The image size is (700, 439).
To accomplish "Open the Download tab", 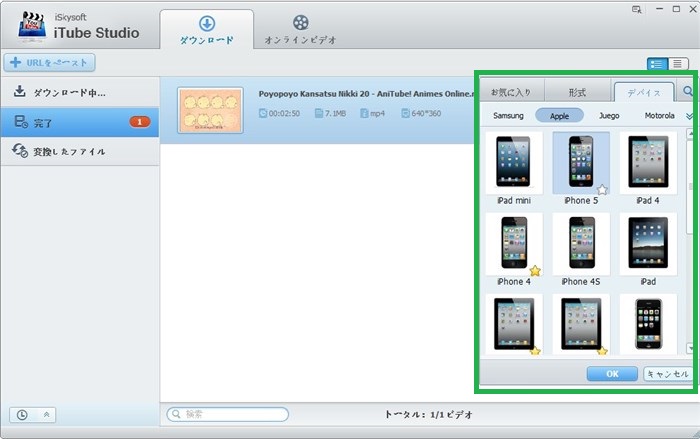I will click(x=207, y=29).
